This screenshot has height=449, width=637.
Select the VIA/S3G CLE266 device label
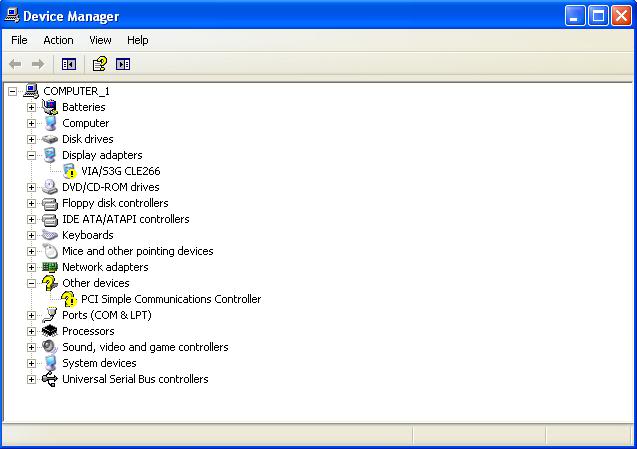click(121, 171)
